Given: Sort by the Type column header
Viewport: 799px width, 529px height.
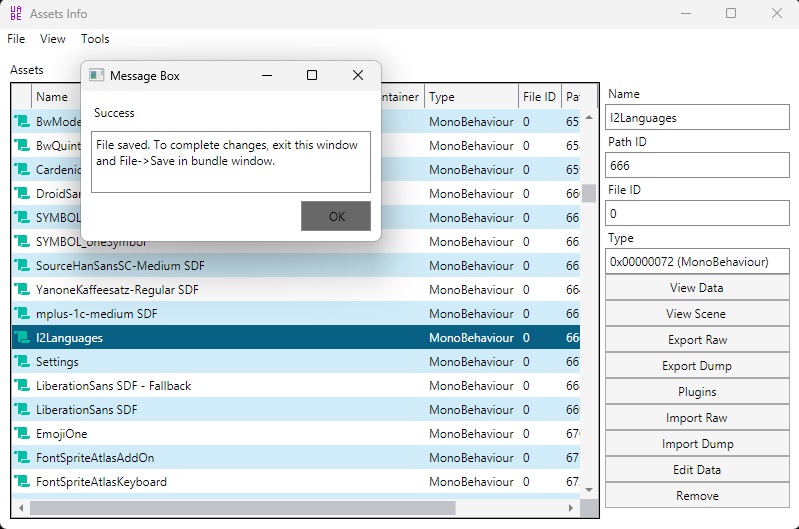Looking at the screenshot, I should click(471, 96).
